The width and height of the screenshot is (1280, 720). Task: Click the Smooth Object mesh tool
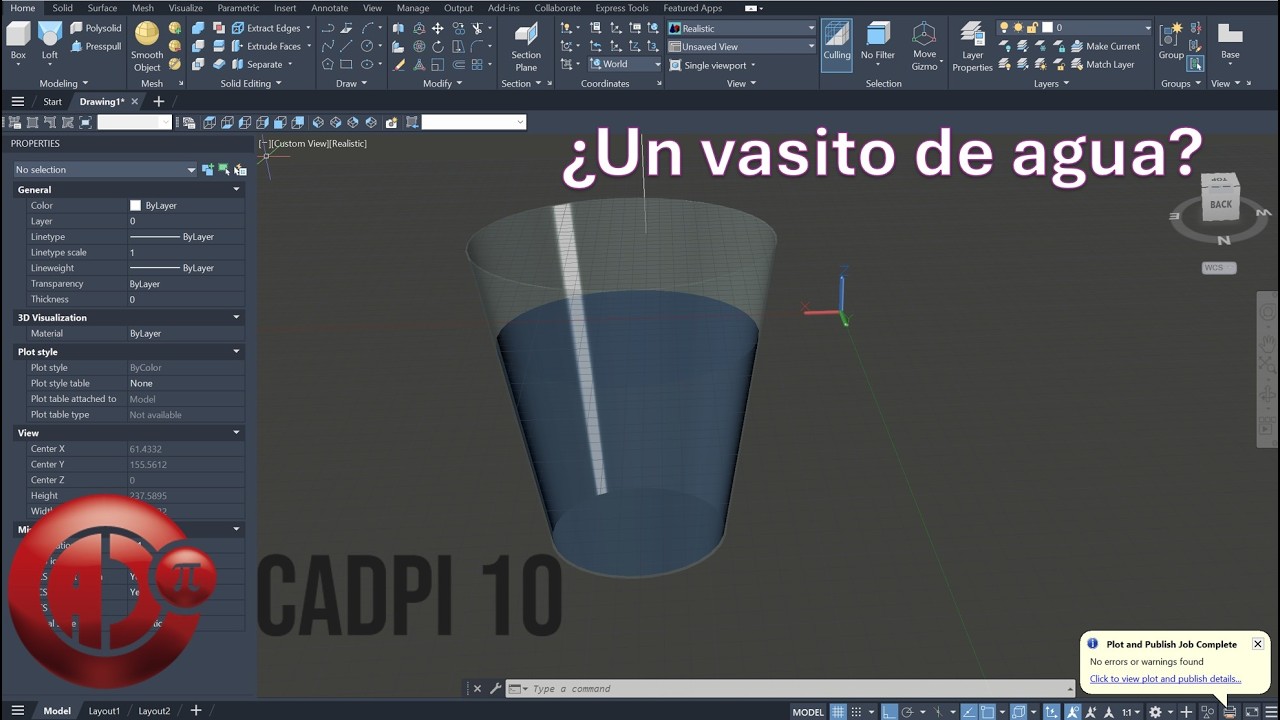click(147, 46)
